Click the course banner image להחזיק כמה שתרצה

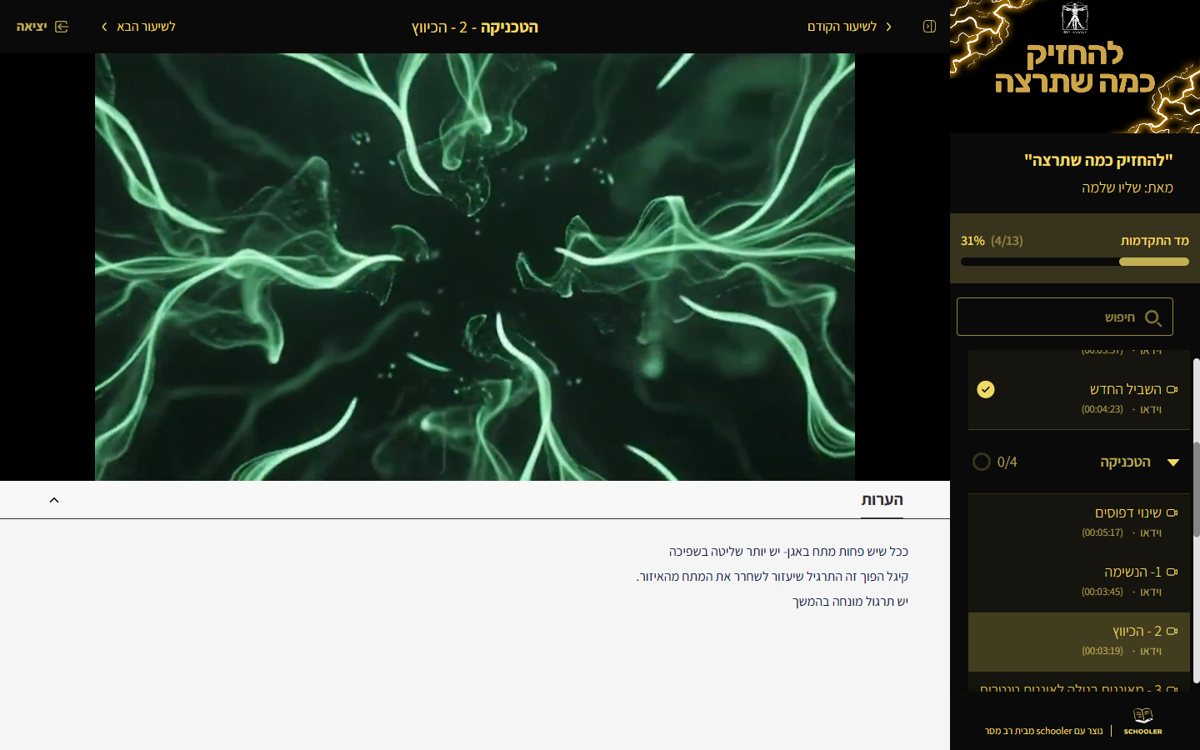(1075, 66)
